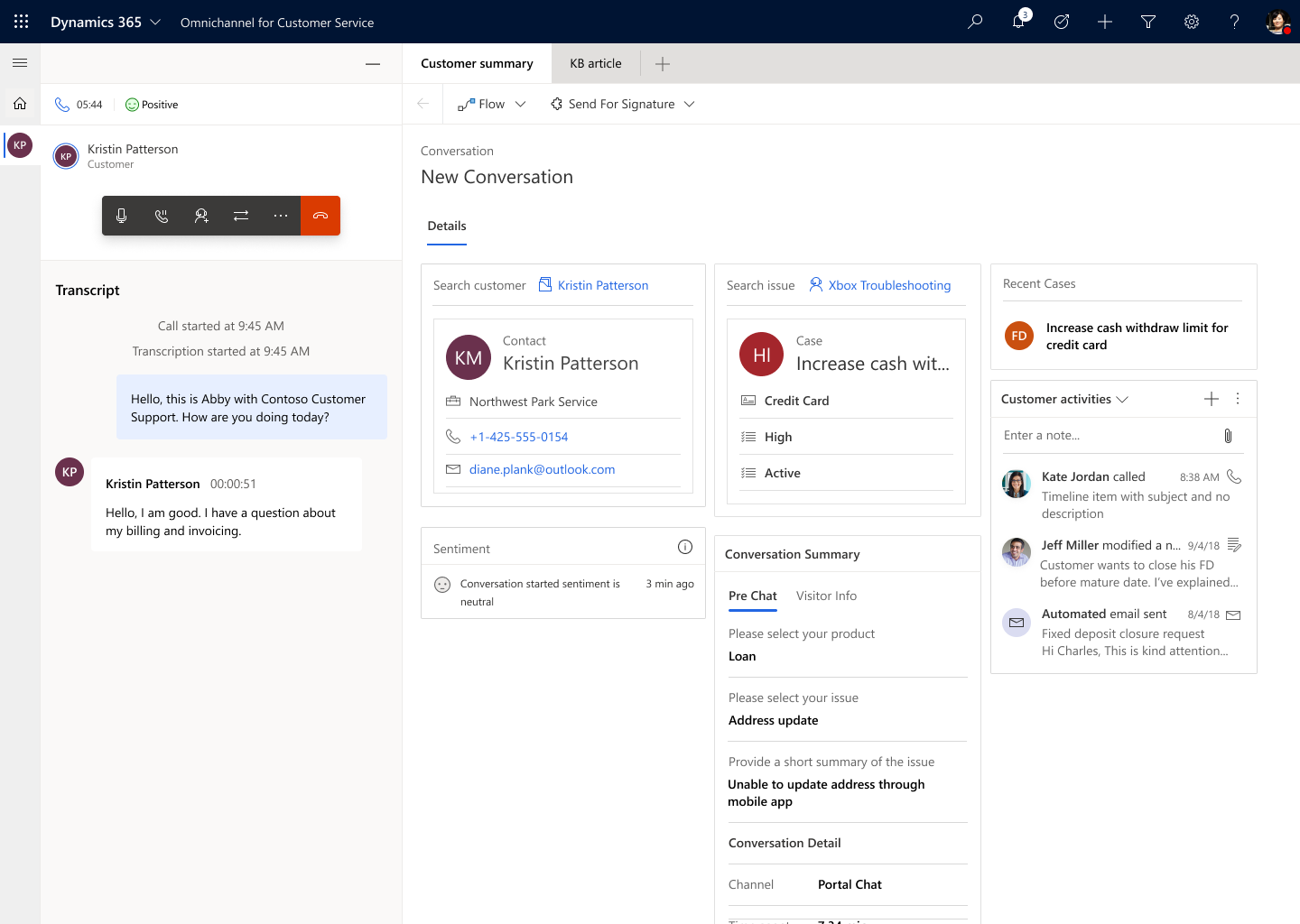Viewport: 1300px width, 924px height.
Task: Click the Omnichannel for Customer Service title
Action: [x=277, y=23]
